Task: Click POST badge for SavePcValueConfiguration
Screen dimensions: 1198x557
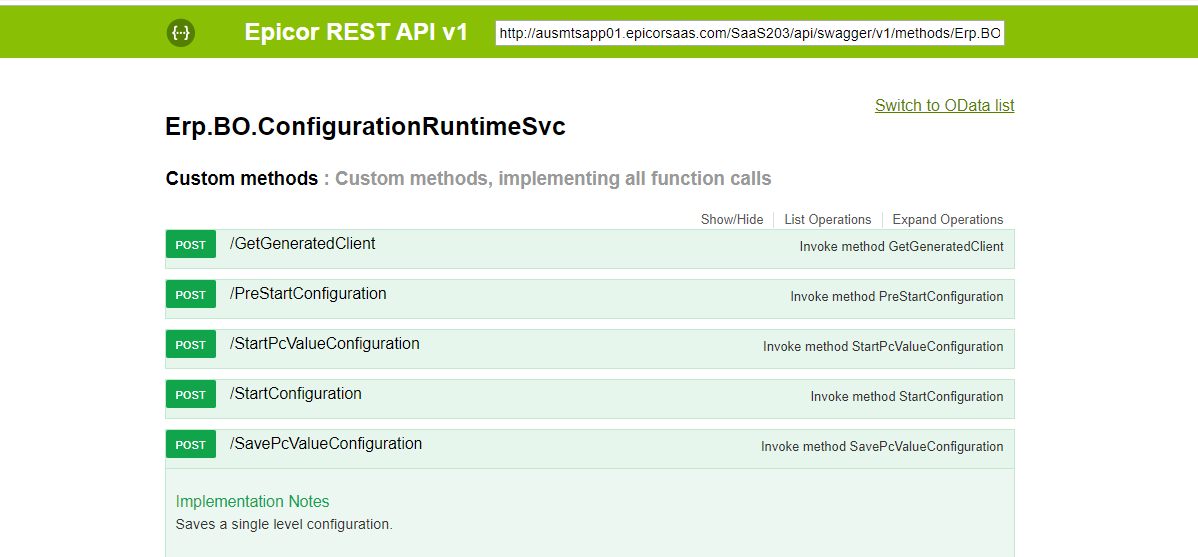Action: click(191, 445)
